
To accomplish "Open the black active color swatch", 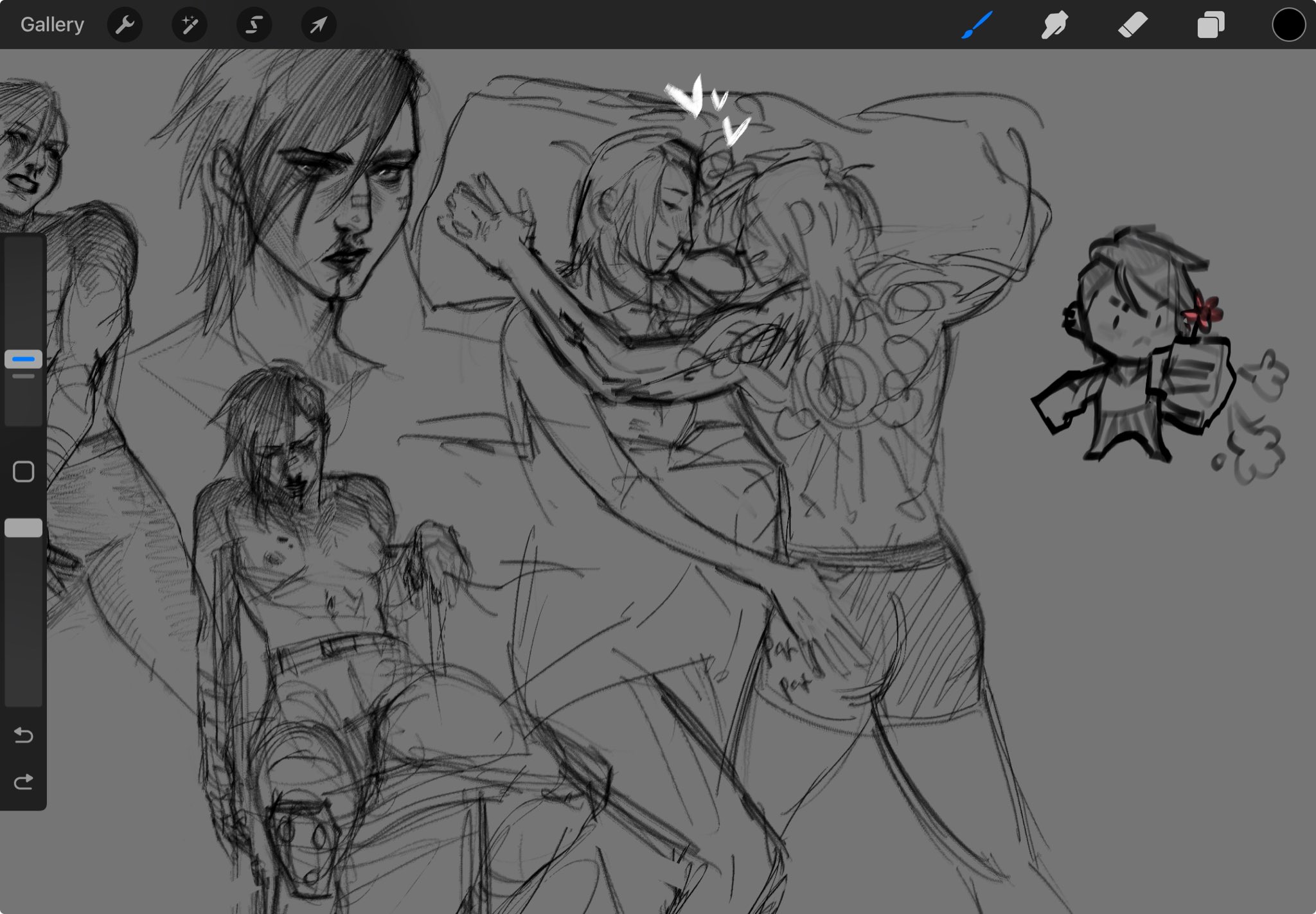I will (x=1288, y=25).
